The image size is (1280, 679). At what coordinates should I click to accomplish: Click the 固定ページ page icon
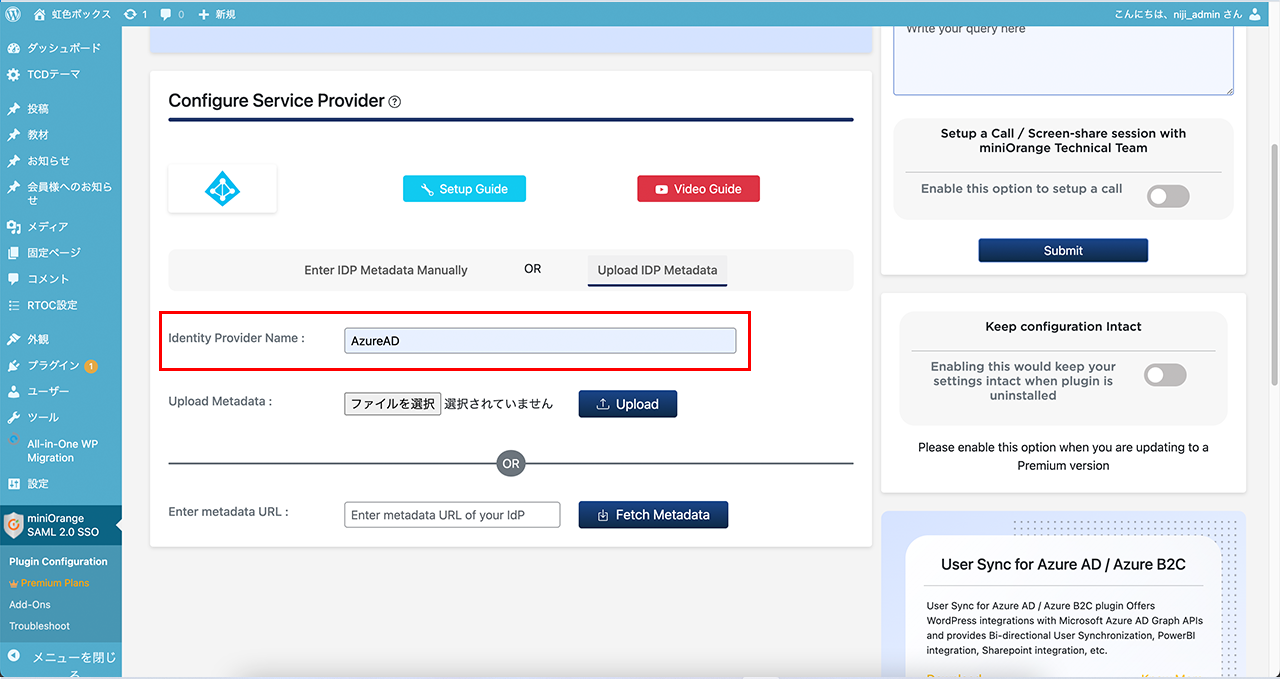pos(13,252)
